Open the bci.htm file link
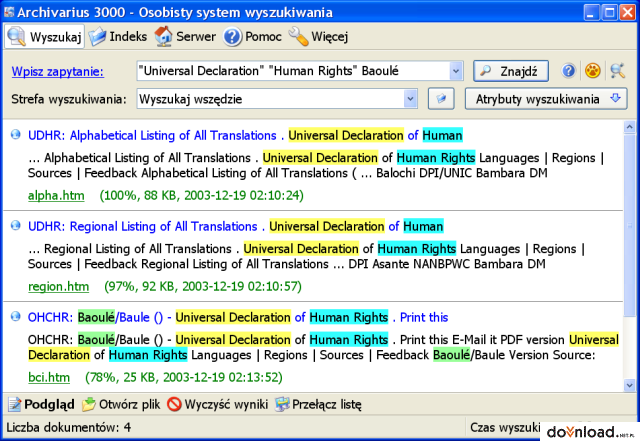640x441 pixels. 49,377
